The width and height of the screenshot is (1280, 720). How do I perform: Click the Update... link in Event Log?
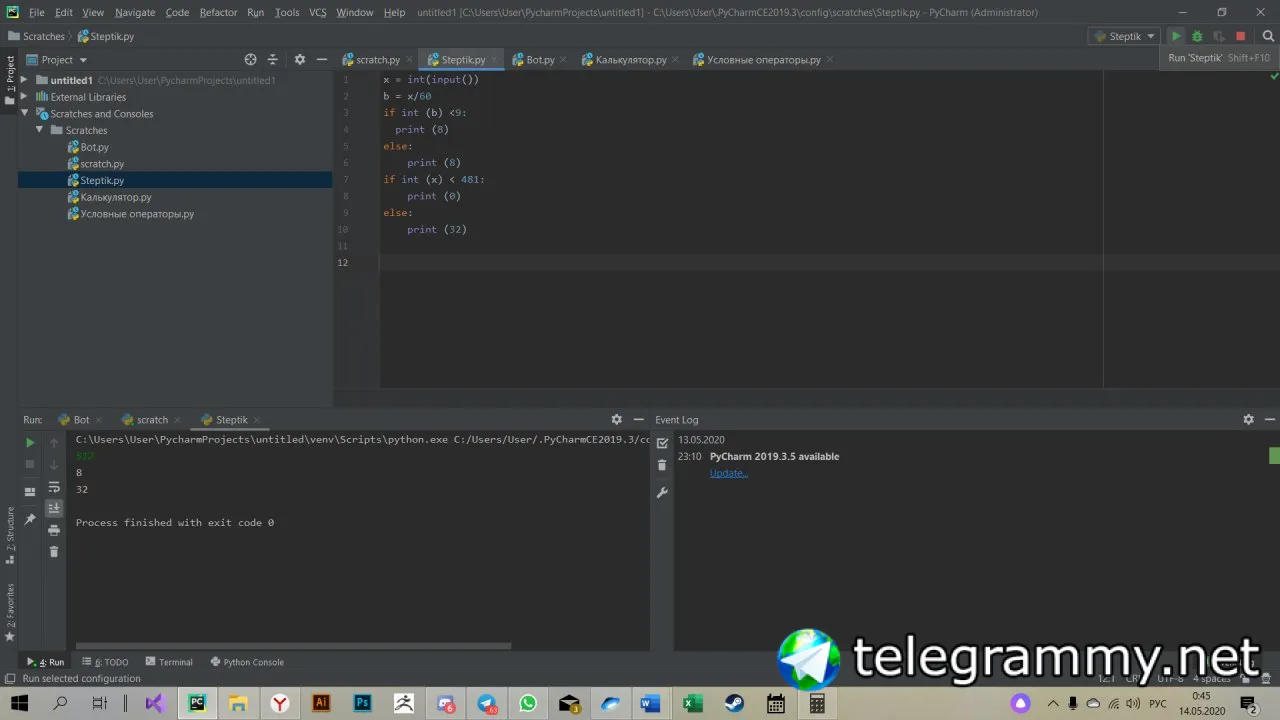click(x=728, y=473)
